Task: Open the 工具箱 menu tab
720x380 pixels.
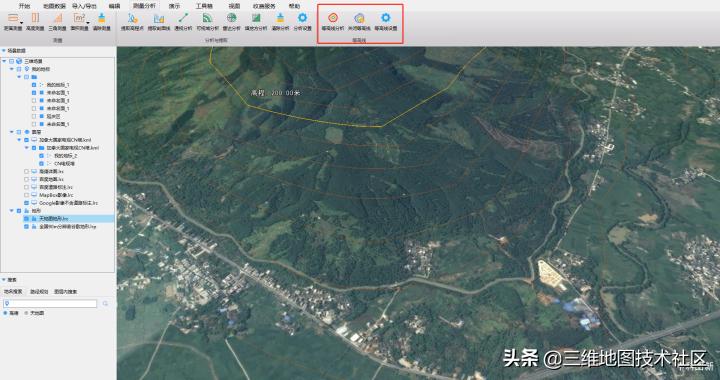Action: tap(204, 6)
